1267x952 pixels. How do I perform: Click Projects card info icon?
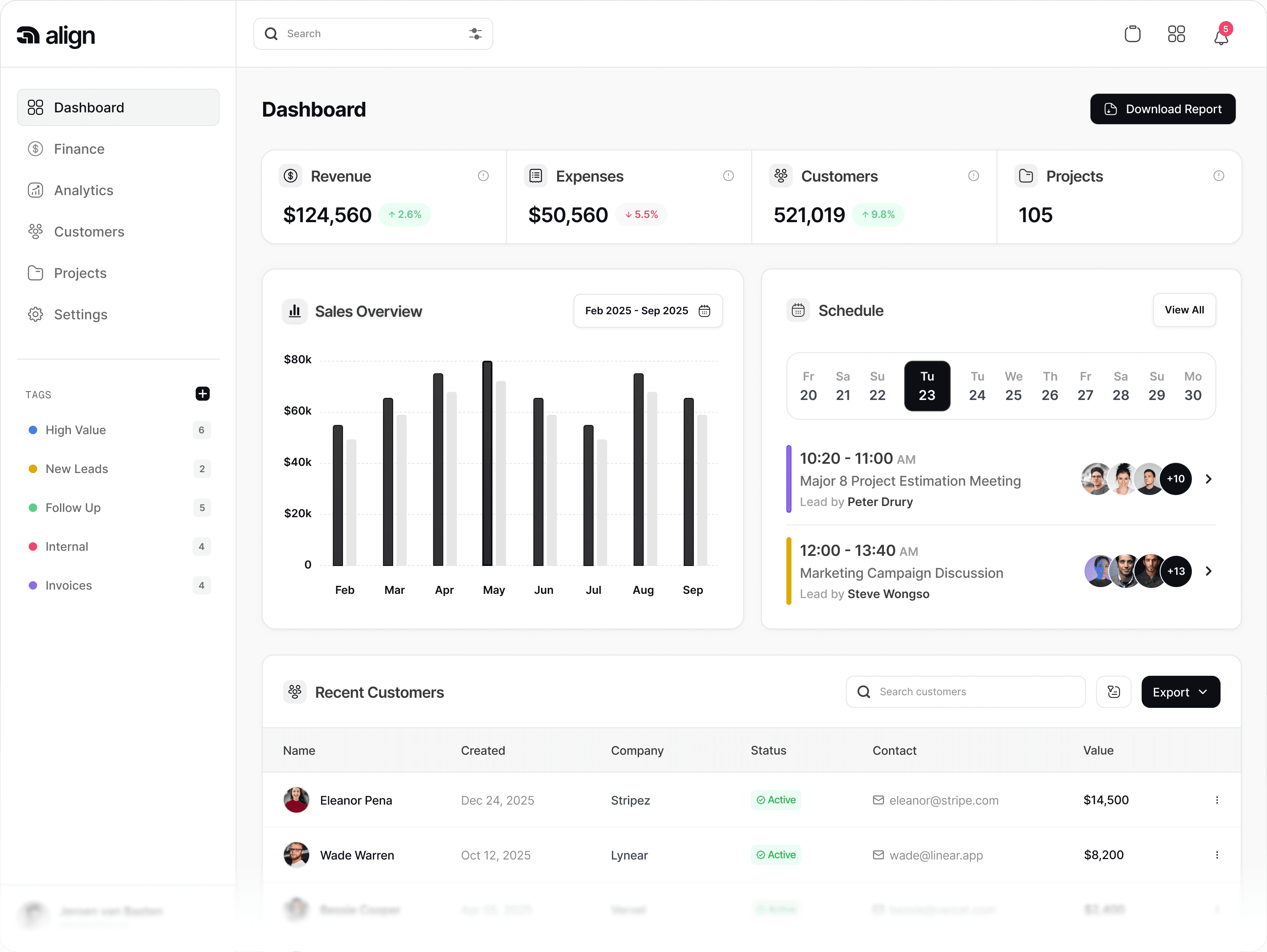(x=1218, y=176)
